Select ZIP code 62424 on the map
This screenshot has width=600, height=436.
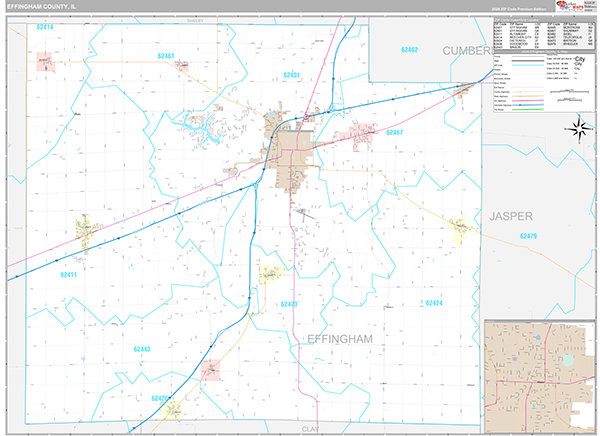coord(434,302)
